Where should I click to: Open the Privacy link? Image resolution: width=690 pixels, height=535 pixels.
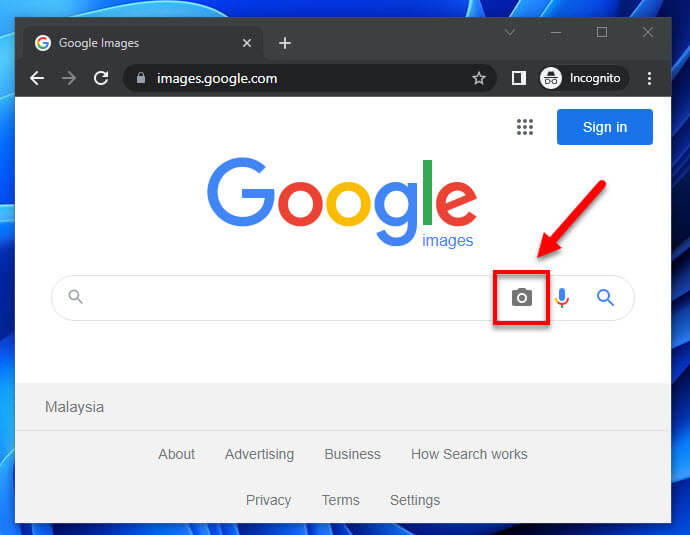268,500
